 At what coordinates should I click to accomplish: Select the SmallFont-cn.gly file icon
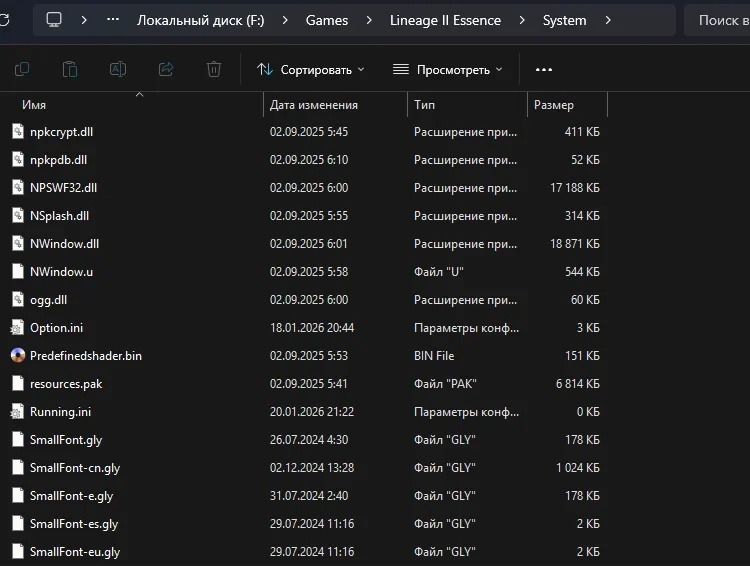(18, 467)
